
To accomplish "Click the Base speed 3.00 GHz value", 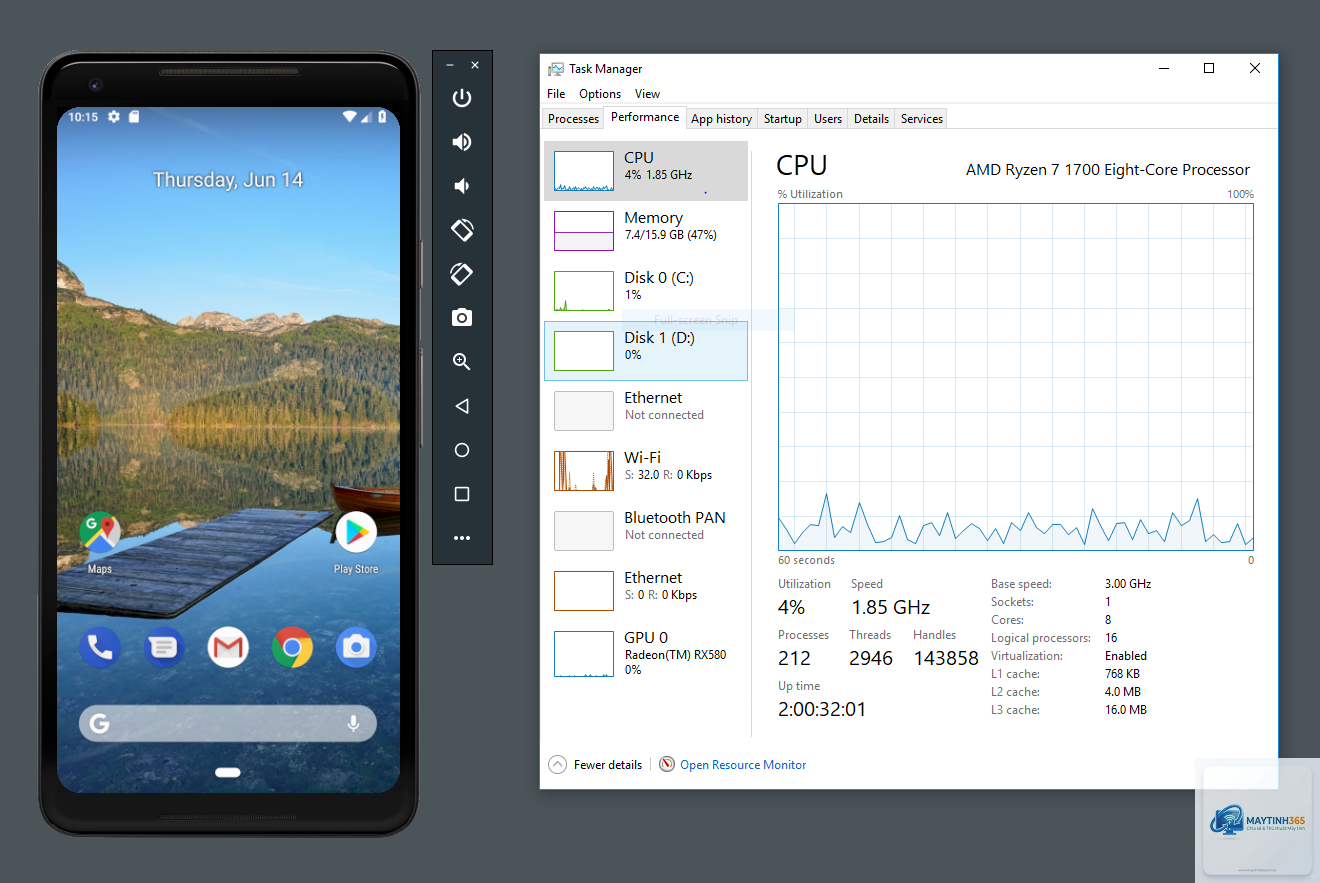I will click(x=1128, y=584).
